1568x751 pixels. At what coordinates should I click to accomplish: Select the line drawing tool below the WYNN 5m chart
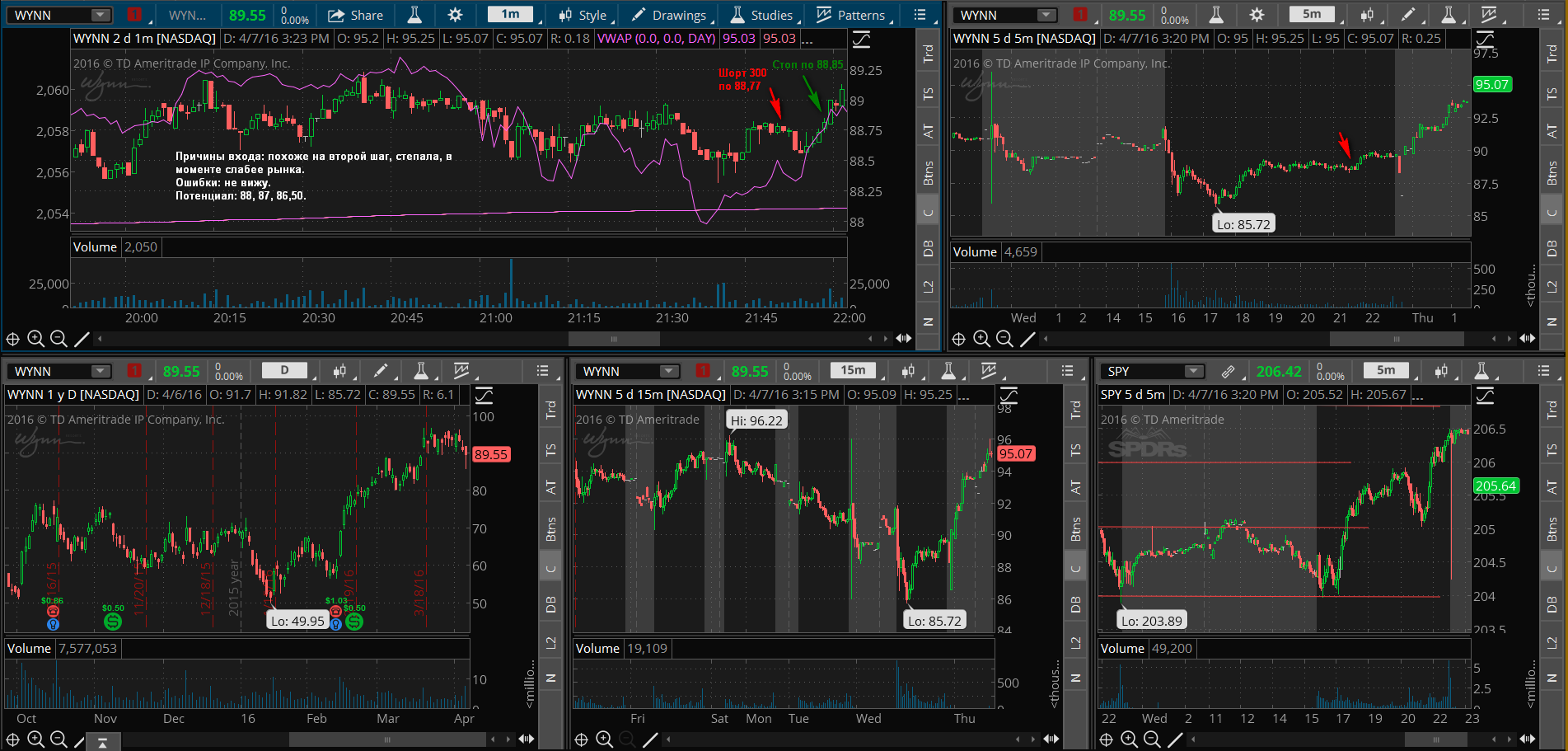click(x=1027, y=339)
